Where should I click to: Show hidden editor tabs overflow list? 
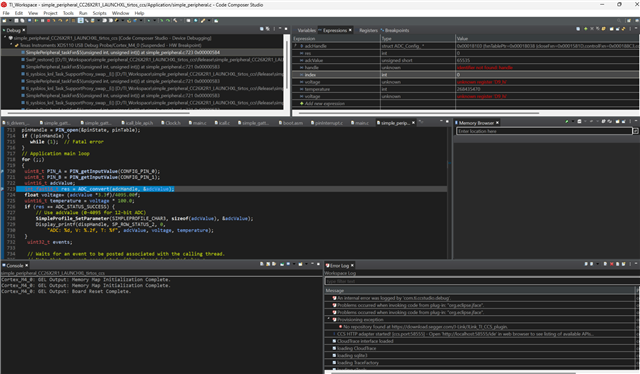[421, 122]
